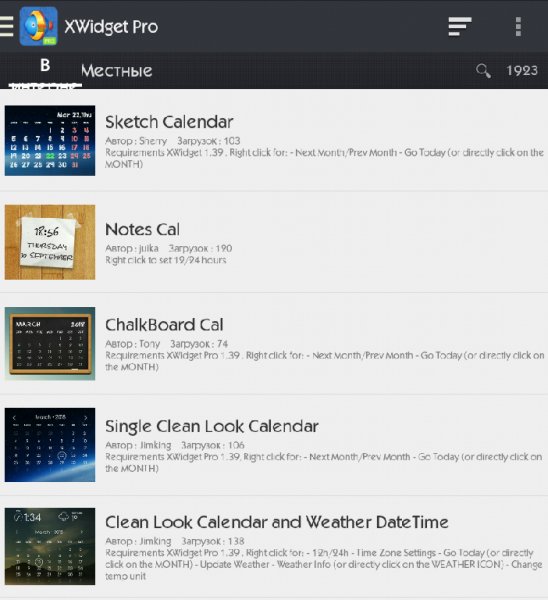Open ChalkBoard Cal thumbnail preview

click(50, 343)
